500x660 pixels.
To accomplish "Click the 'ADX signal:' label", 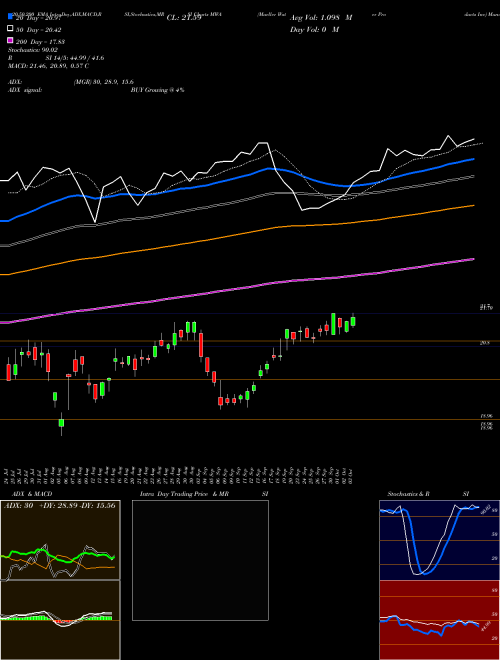I will 25,90.
